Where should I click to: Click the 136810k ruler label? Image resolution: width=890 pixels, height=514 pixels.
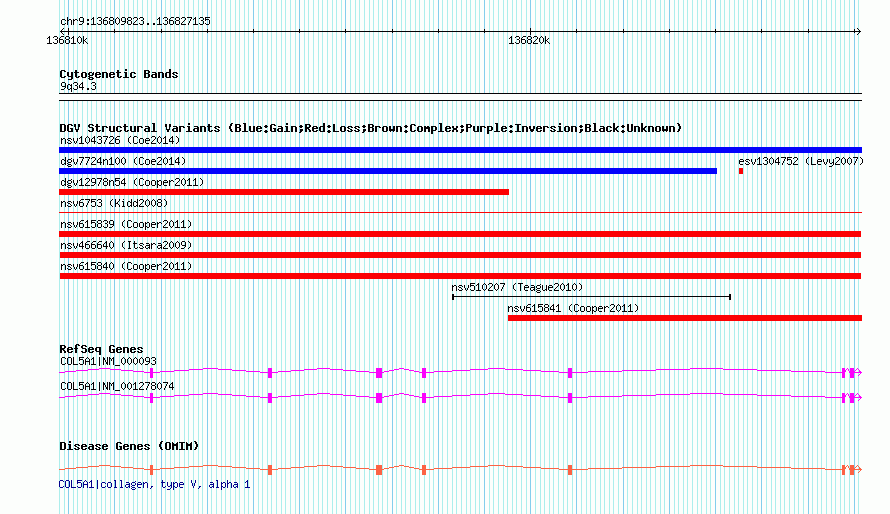coord(67,41)
